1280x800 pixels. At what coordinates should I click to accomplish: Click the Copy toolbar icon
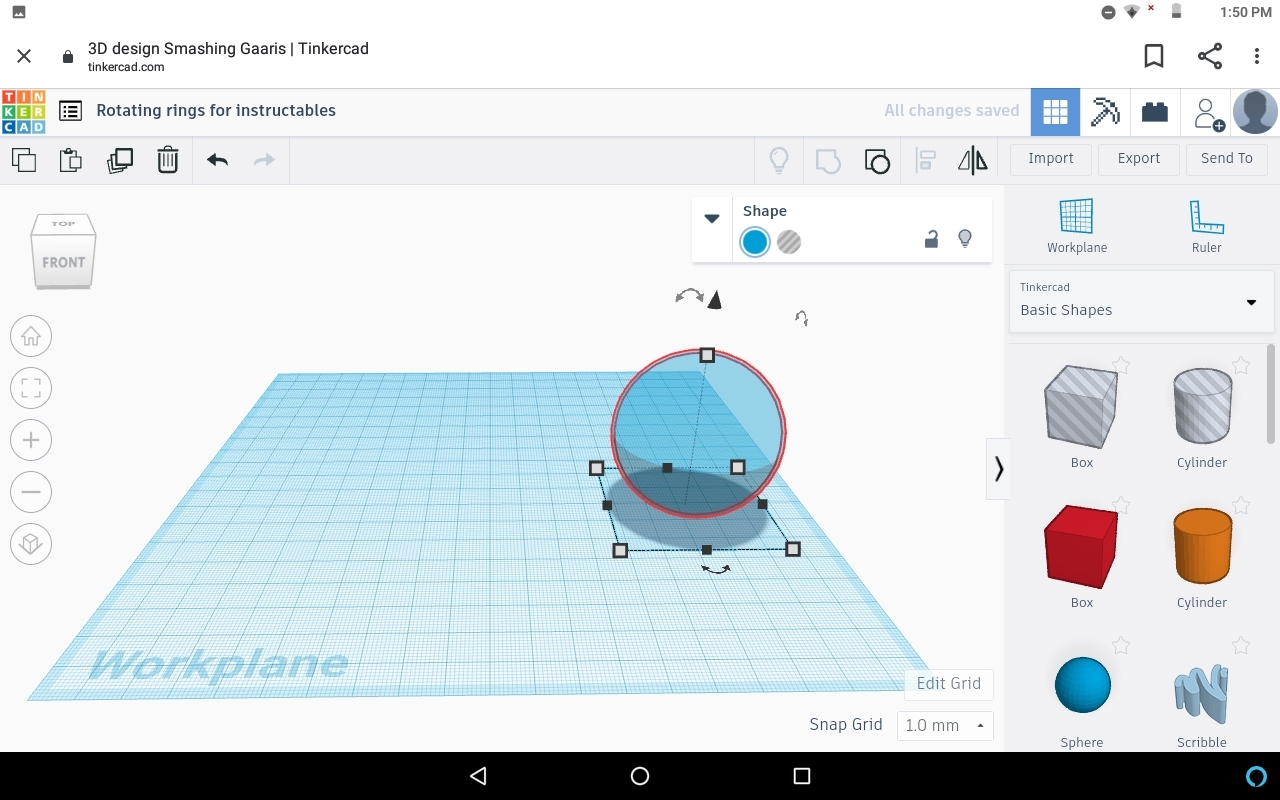point(23,160)
